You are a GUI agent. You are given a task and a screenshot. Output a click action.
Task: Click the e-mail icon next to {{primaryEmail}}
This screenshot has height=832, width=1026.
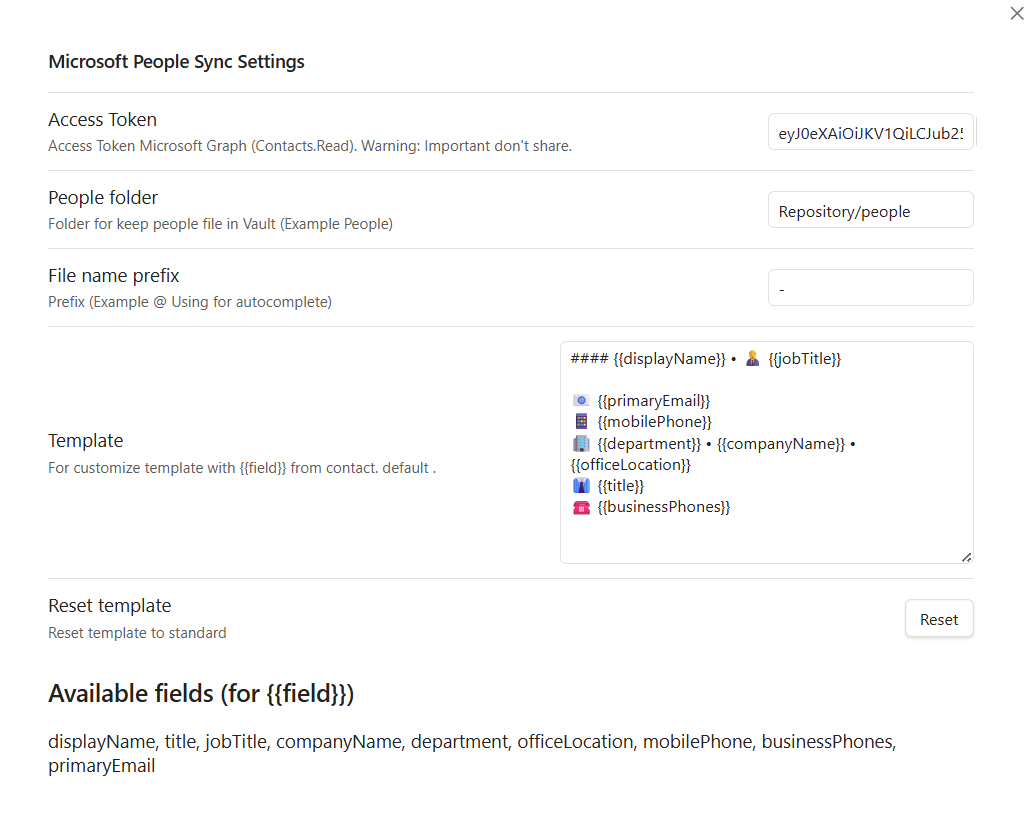580,400
